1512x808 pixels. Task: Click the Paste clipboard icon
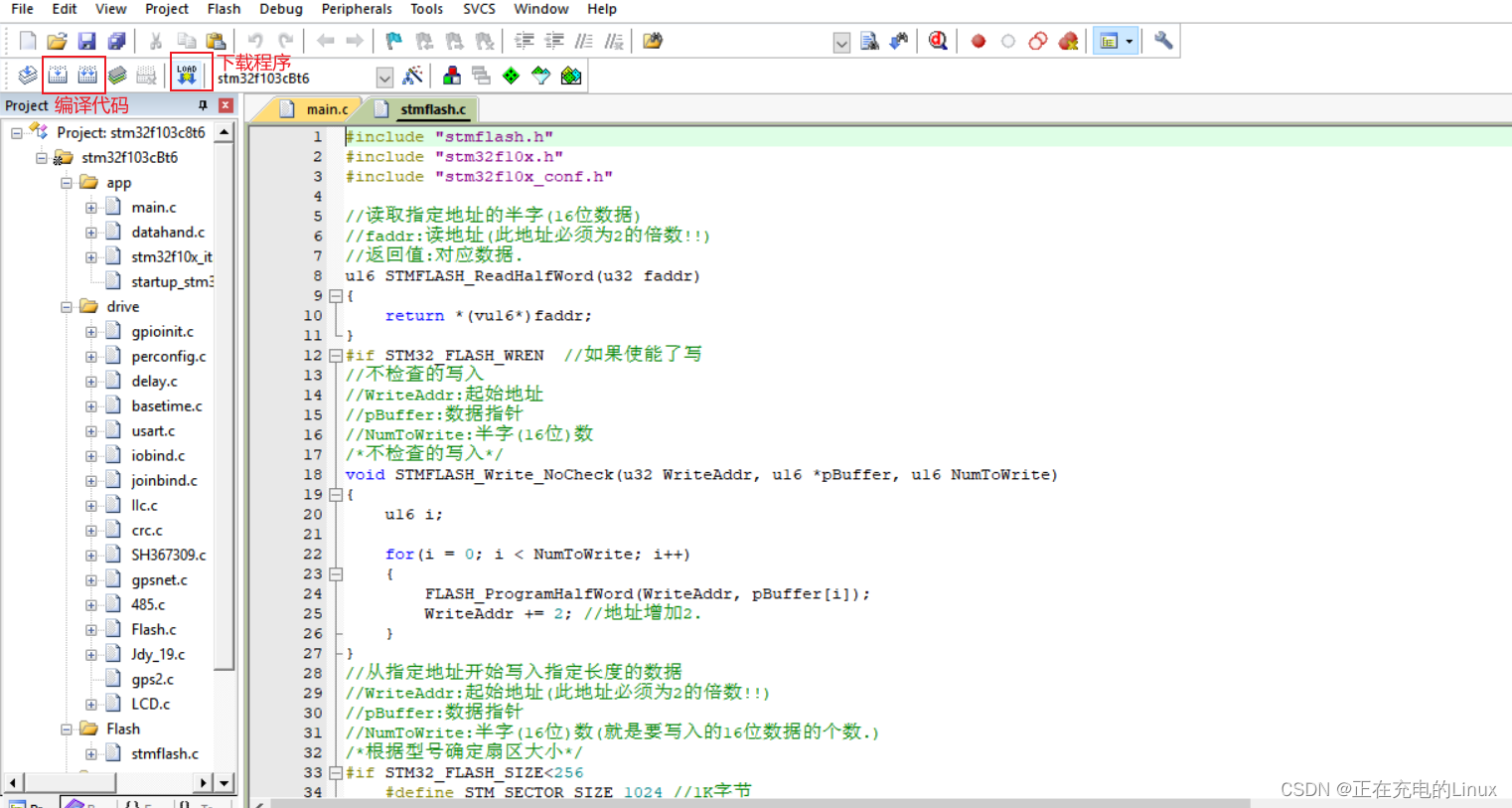coord(216,41)
